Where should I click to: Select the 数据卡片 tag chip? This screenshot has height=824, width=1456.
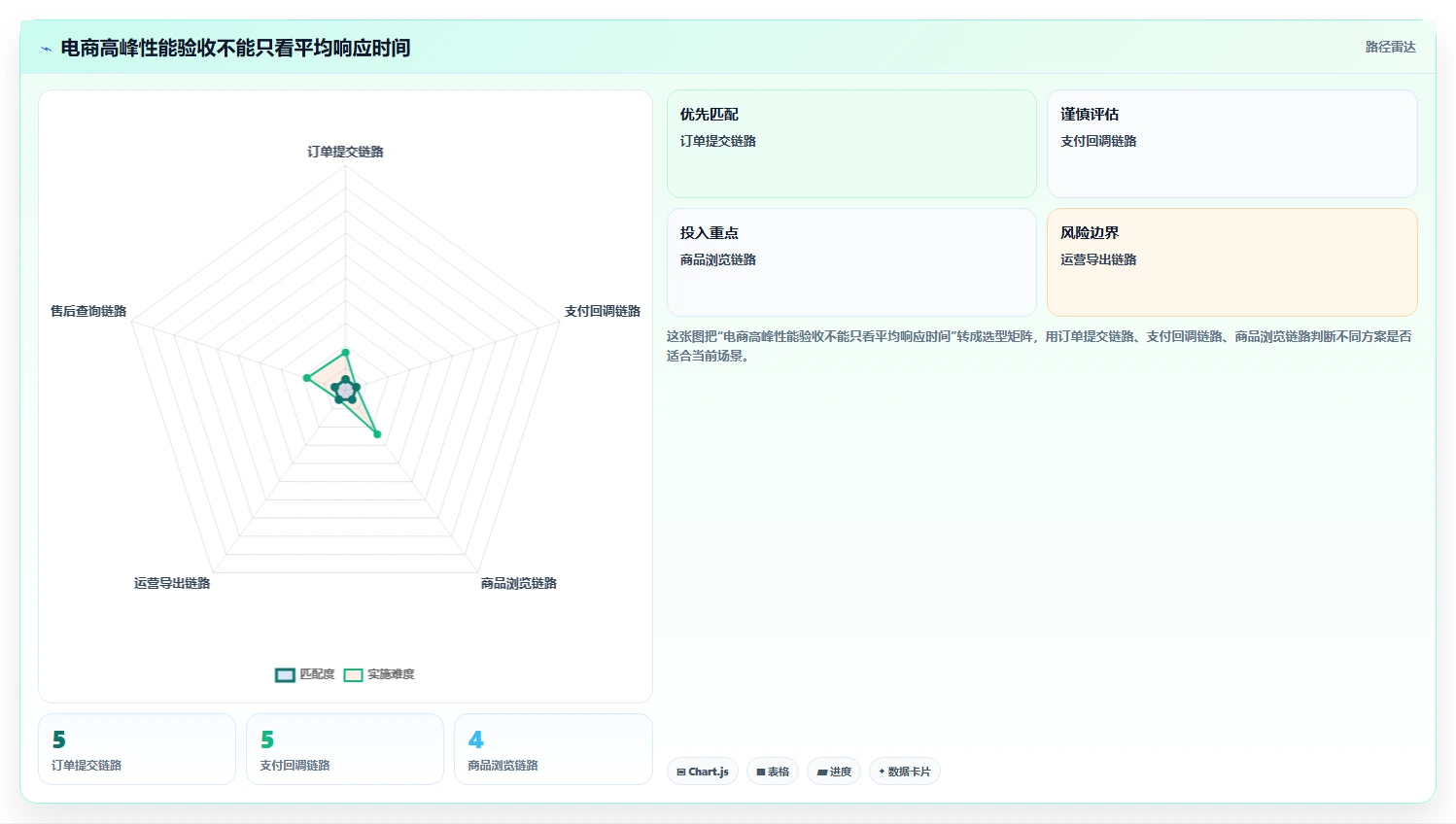pos(905,772)
